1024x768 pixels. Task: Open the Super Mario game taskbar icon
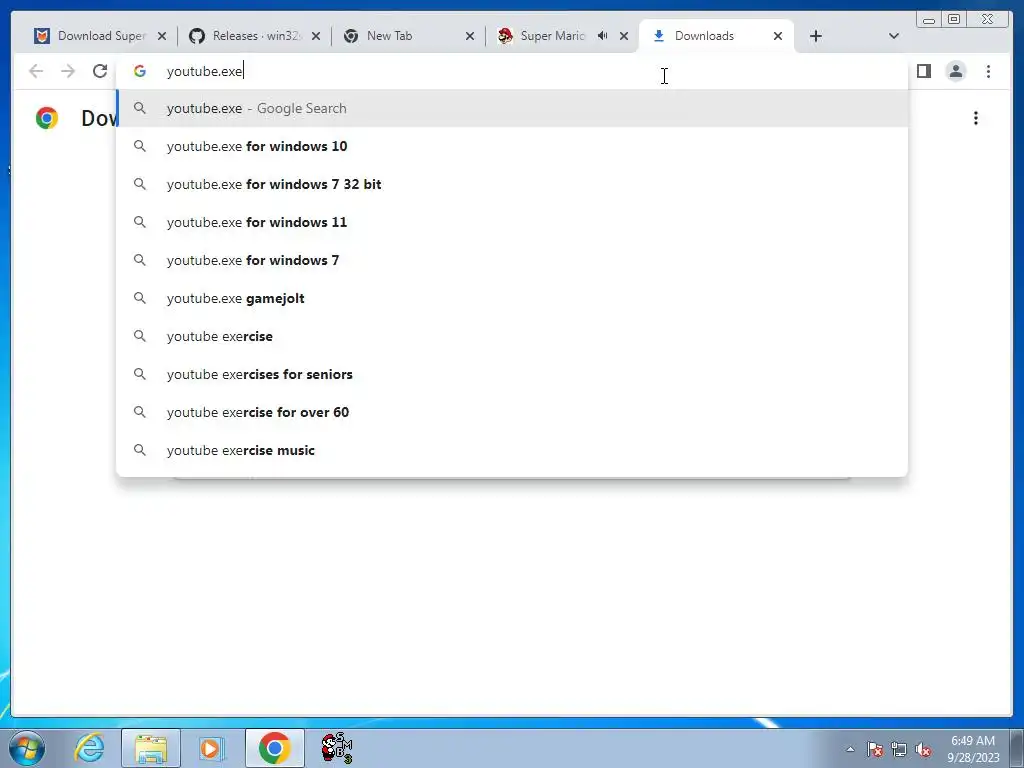pyautogui.click(x=337, y=748)
